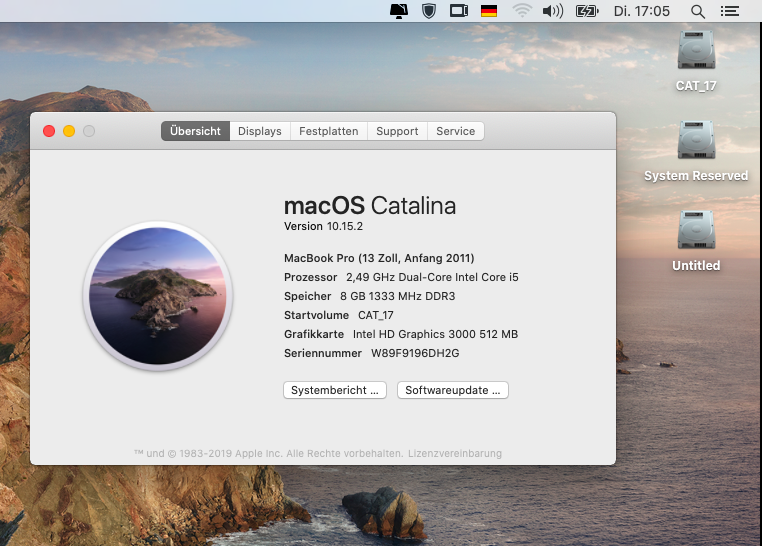Minimize window with the yellow button

click(x=69, y=131)
